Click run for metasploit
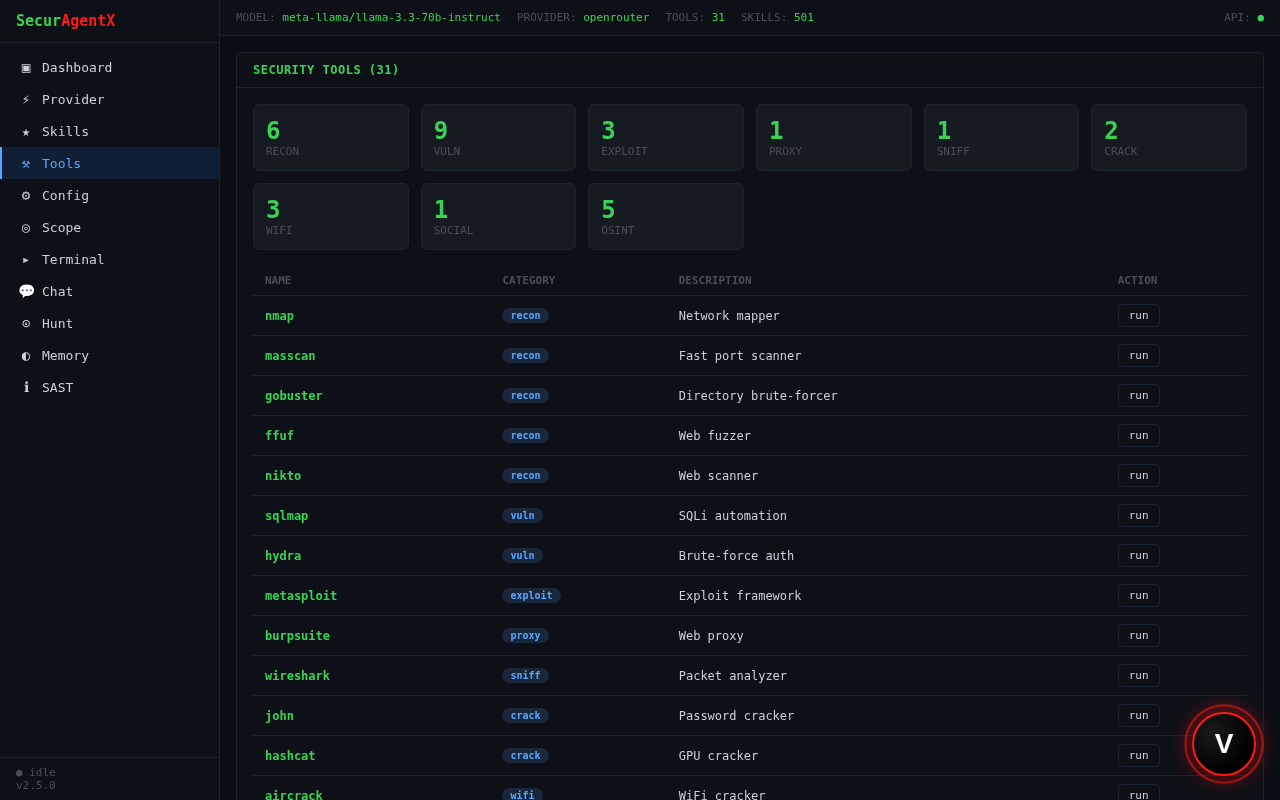Viewport: 1280px width, 800px height. (1138, 595)
